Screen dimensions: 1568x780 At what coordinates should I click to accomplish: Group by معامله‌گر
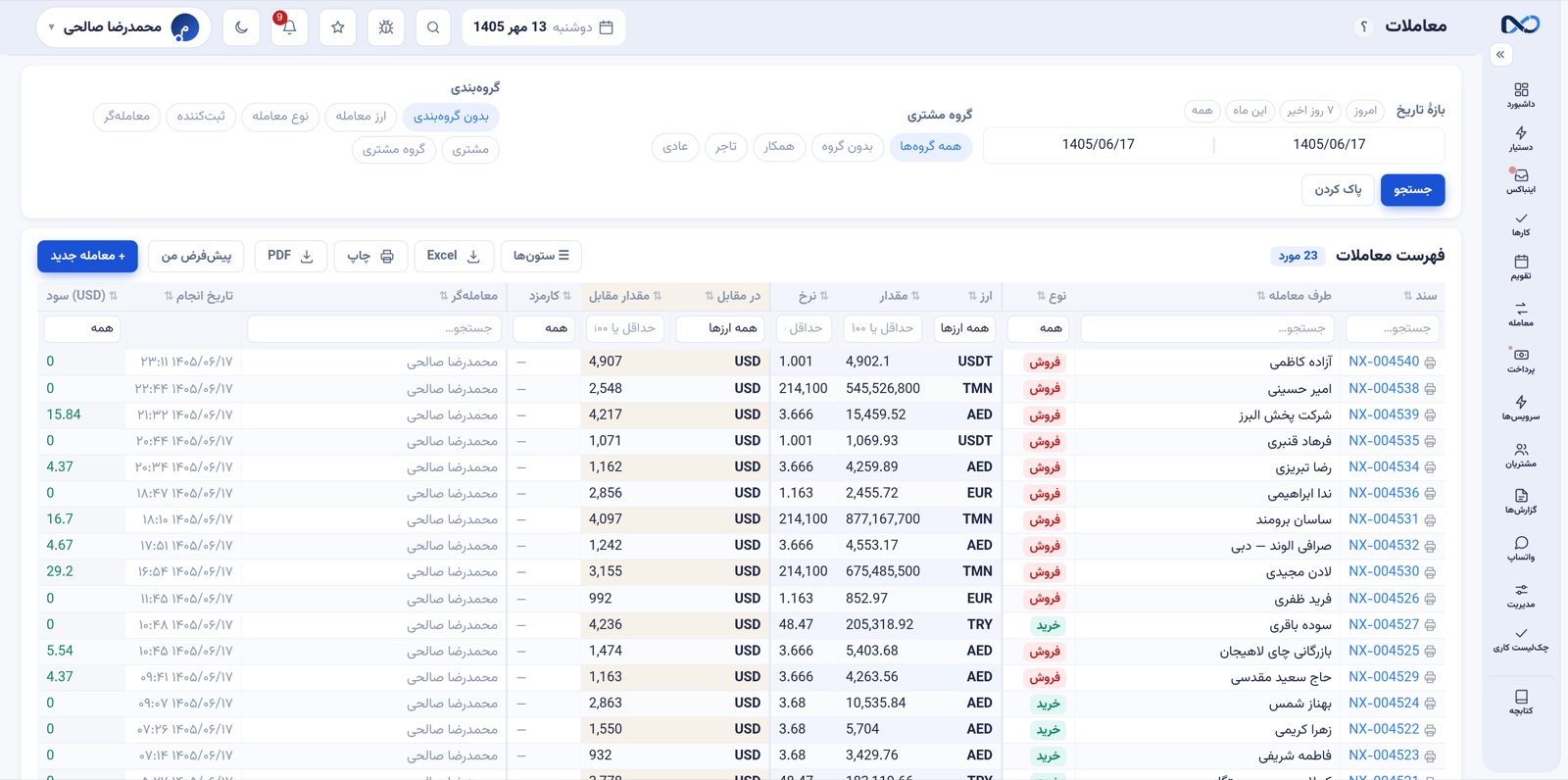pos(127,117)
